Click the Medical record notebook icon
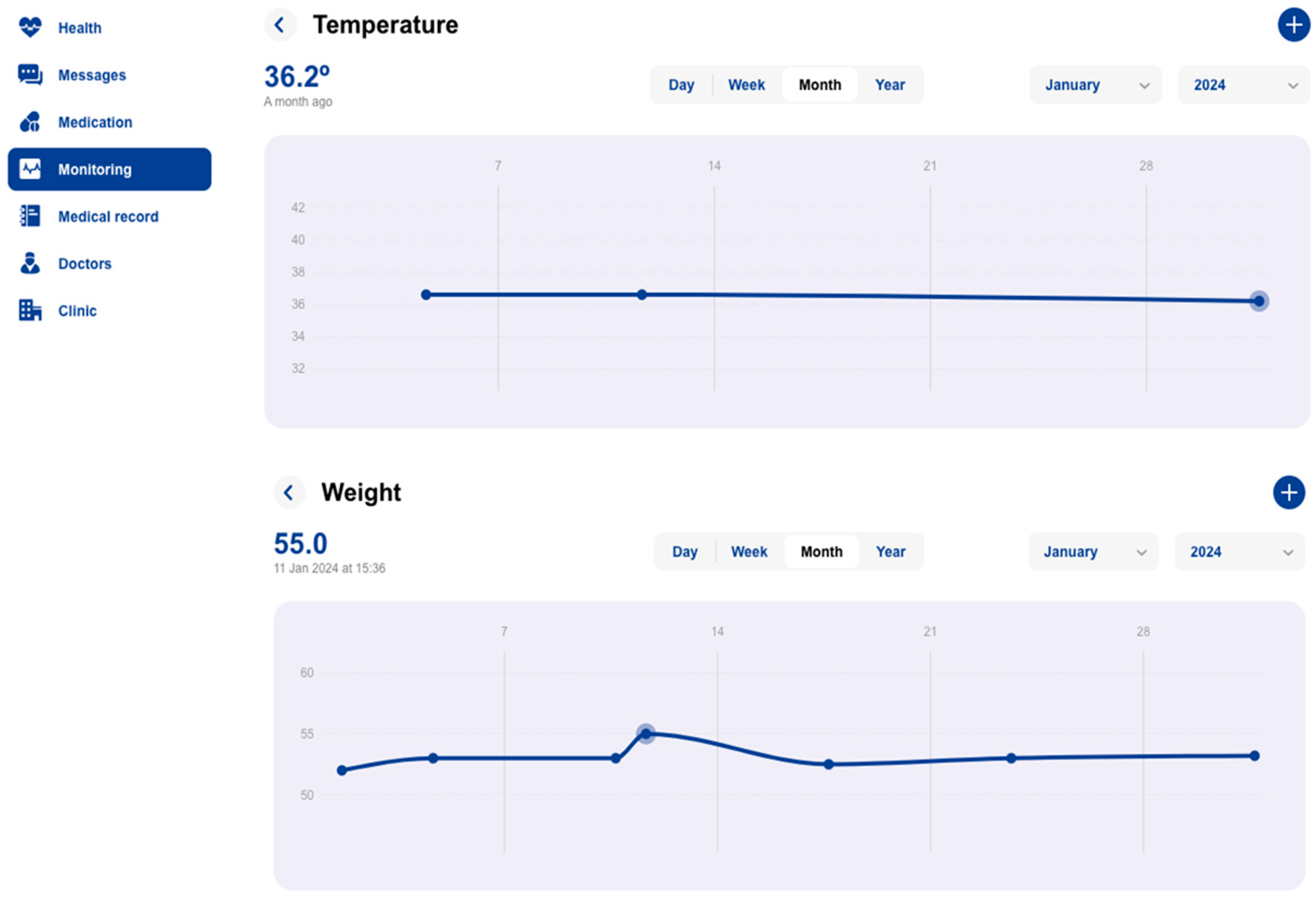Screen dimensions: 1316x900 pyautogui.click(x=30, y=216)
